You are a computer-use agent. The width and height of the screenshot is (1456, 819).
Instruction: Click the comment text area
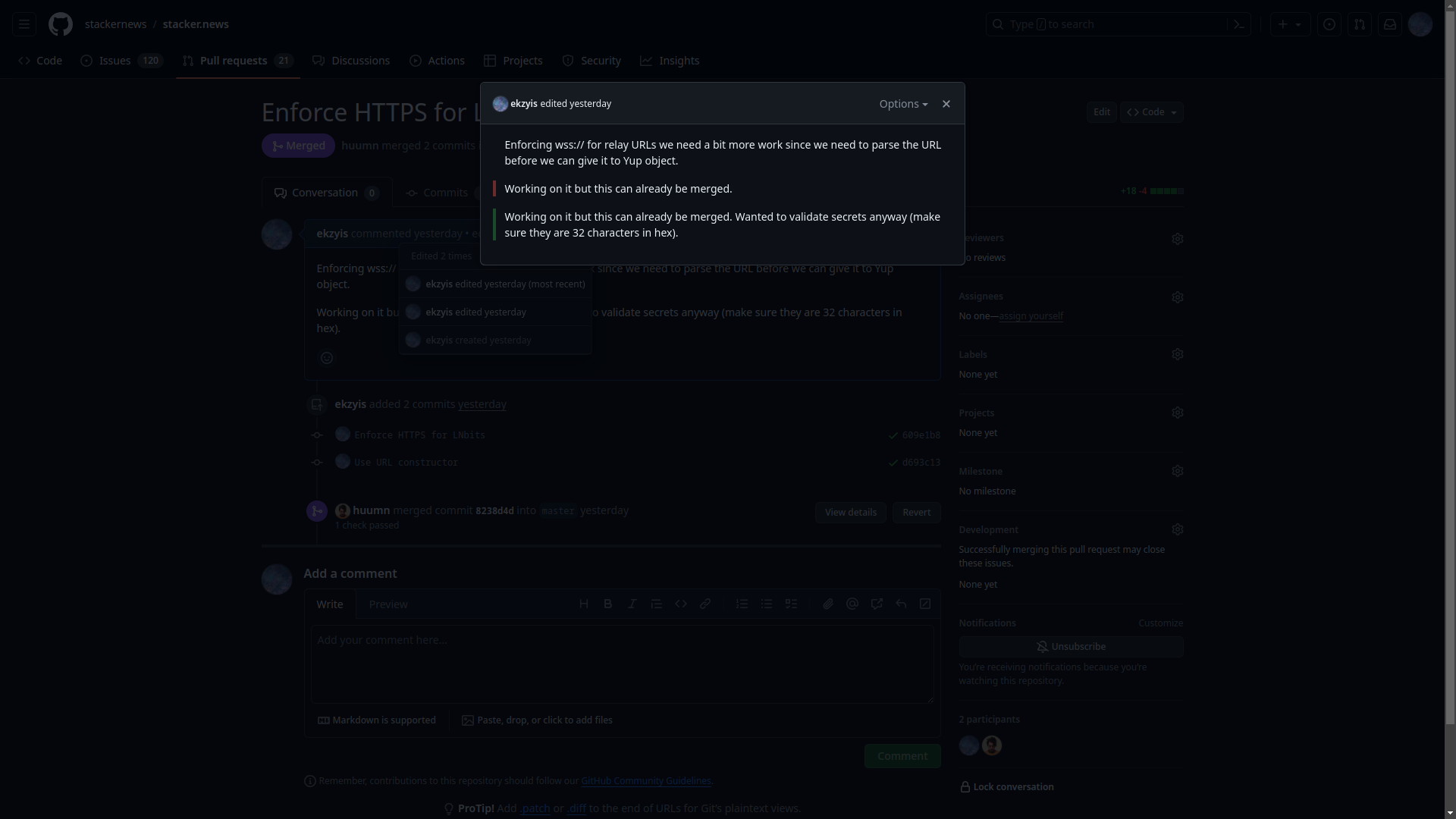click(622, 664)
